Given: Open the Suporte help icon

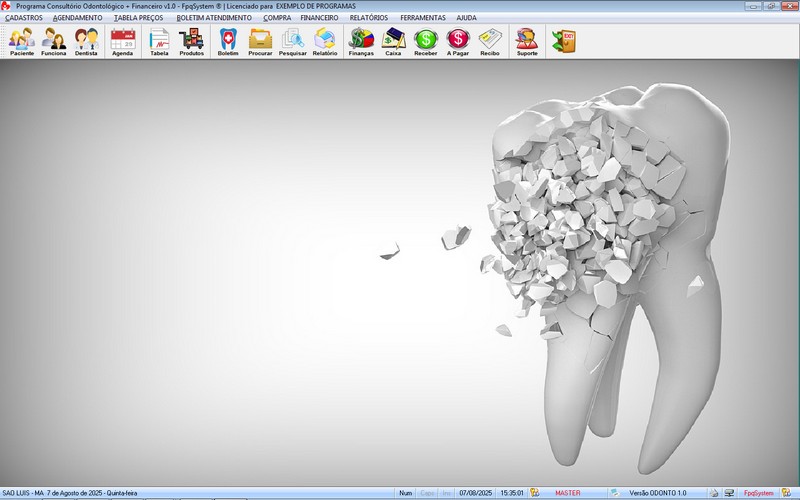Looking at the screenshot, I should tap(526, 40).
